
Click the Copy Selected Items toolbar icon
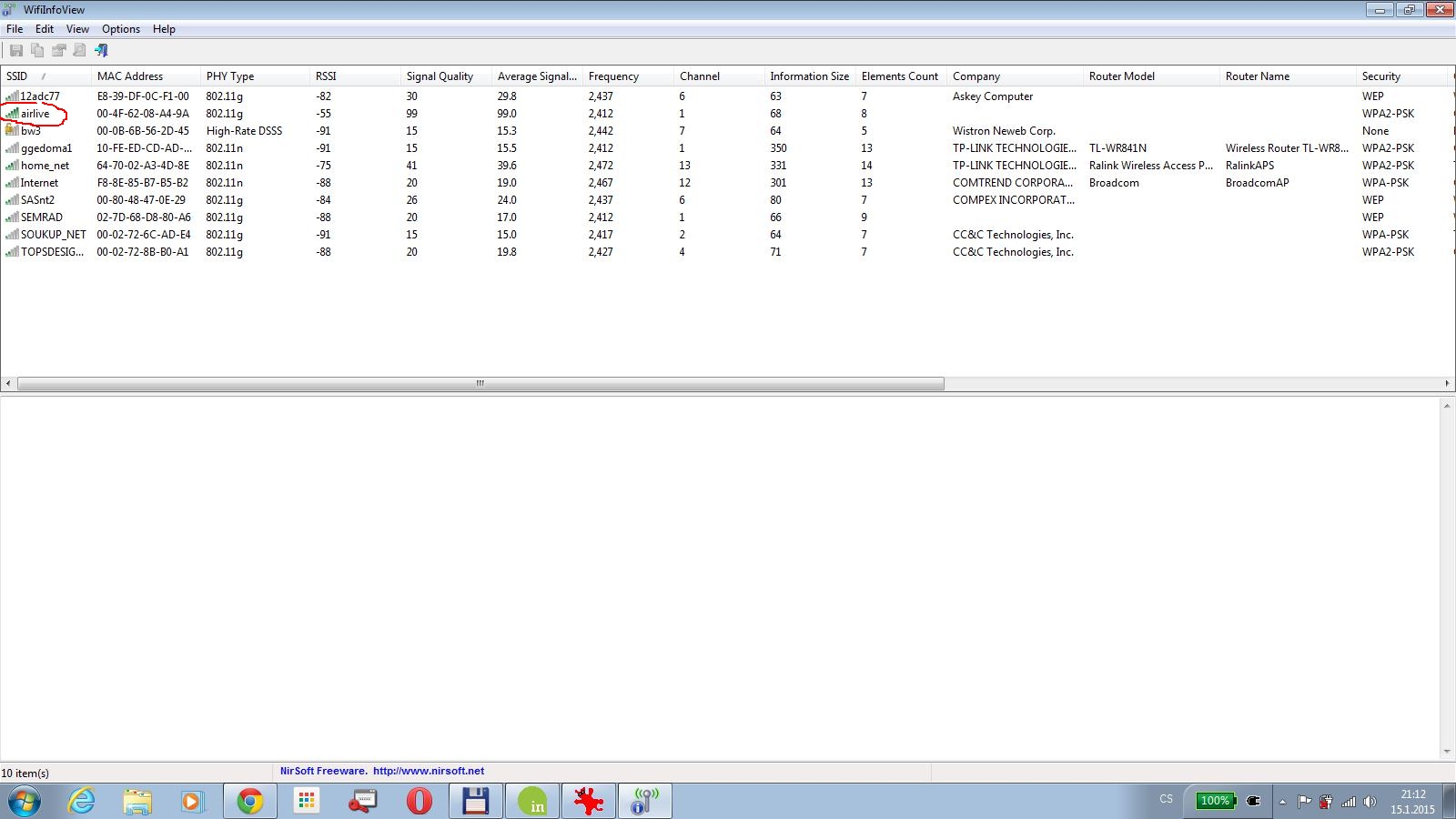(x=37, y=51)
